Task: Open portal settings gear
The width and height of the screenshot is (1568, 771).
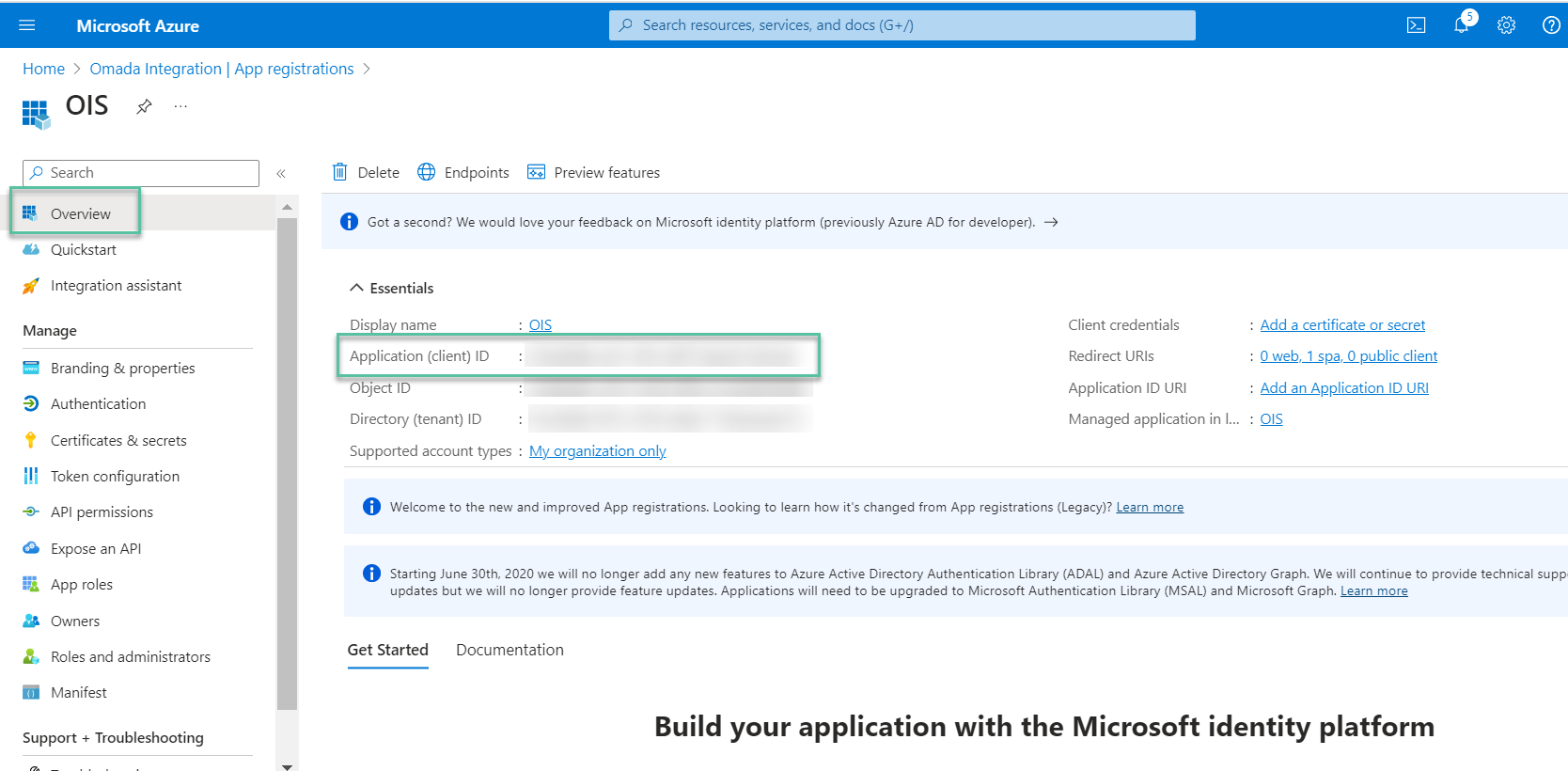Action: (x=1506, y=25)
